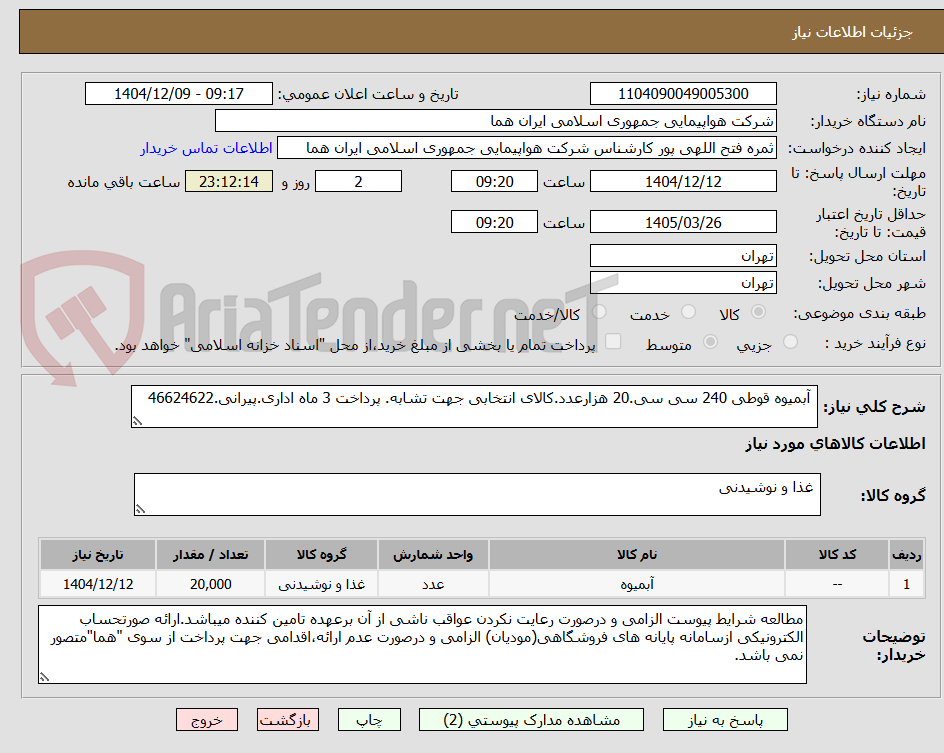Image resolution: width=944 pixels, height=753 pixels.
Task: Grab the resize handle of the goods group box
Action: point(140,509)
